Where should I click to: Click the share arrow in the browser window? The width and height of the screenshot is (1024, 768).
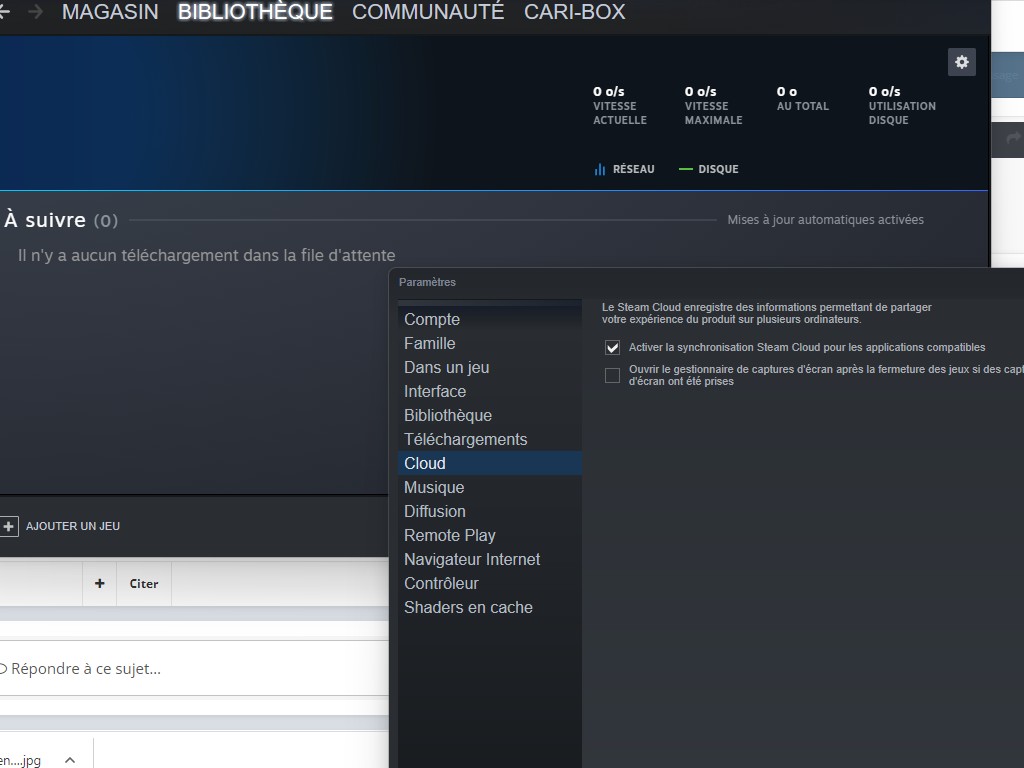point(1013,138)
